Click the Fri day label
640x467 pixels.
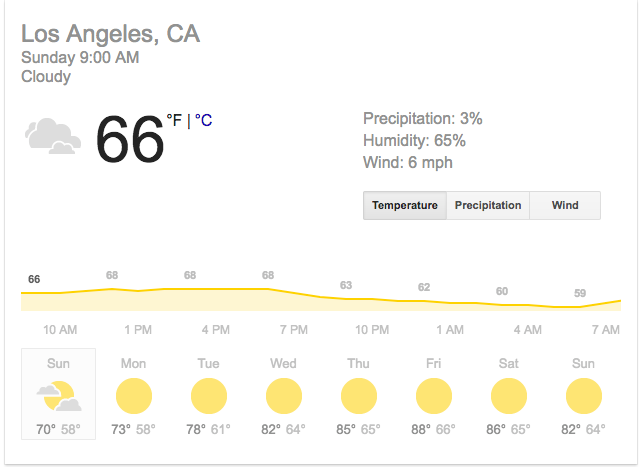pos(433,363)
